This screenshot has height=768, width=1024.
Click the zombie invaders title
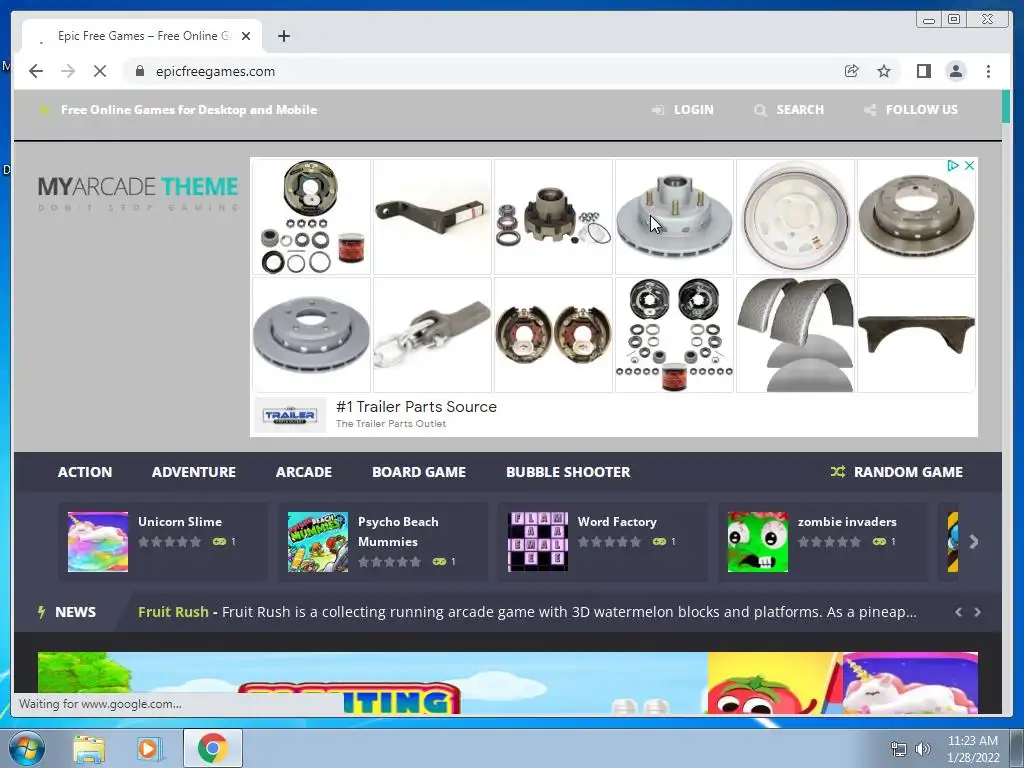tap(847, 522)
